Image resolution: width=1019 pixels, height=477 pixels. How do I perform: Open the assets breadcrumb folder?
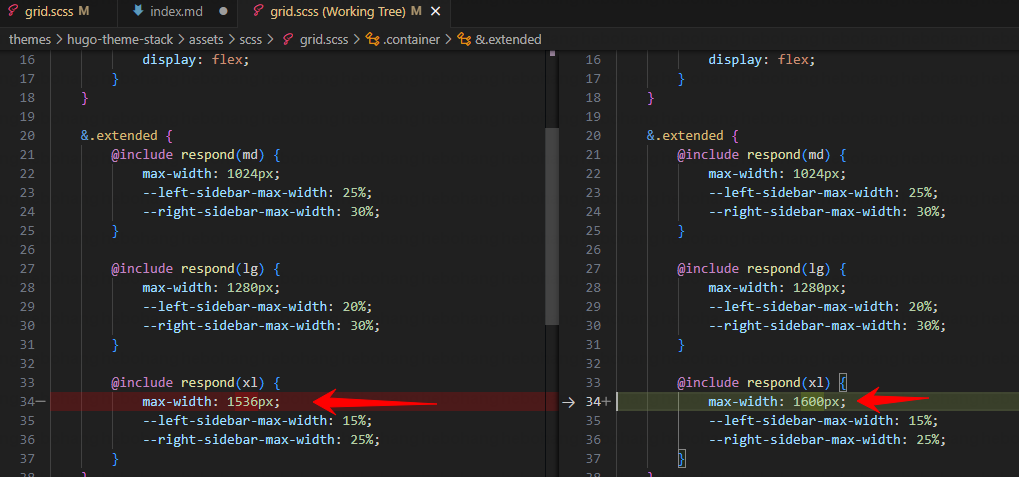pos(206,40)
